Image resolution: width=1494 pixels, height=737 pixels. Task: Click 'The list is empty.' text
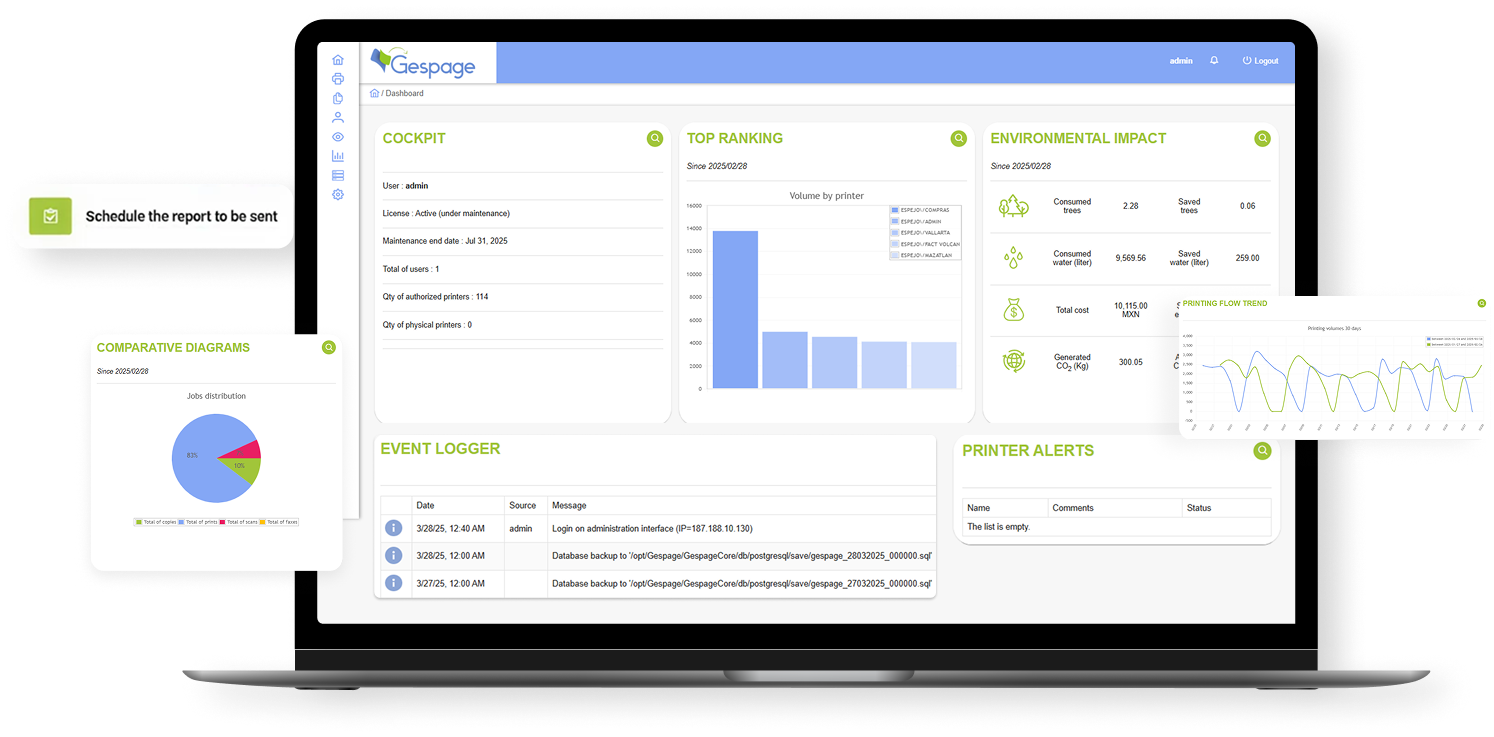(998, 526)
